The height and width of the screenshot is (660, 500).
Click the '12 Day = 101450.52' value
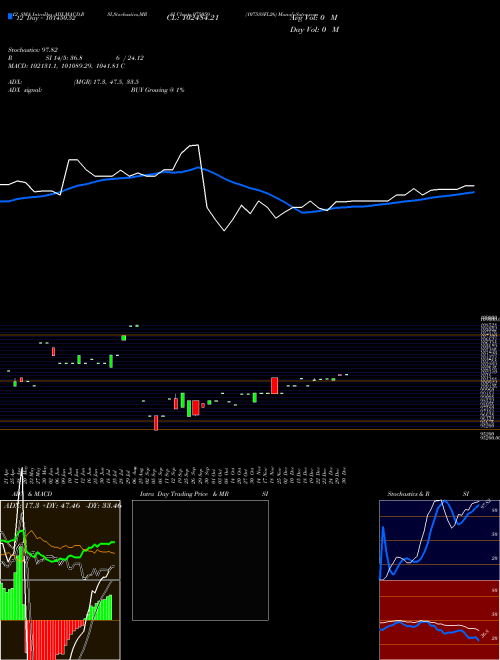click(45, 19)
